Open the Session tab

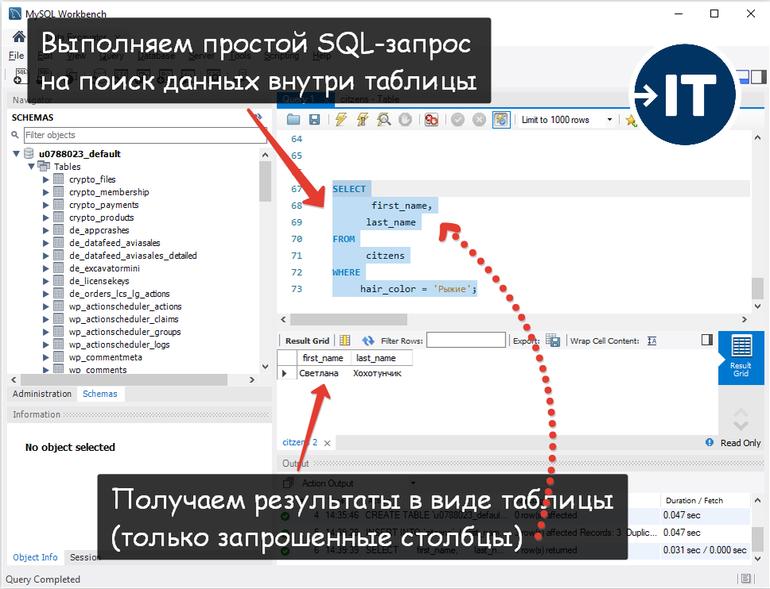[x=84, y=558]
